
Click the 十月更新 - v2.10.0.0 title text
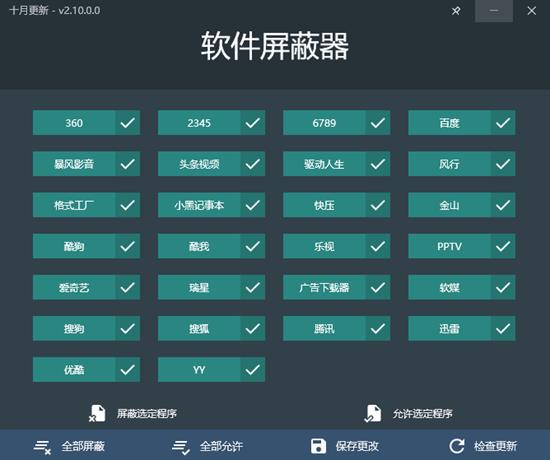coord(55,11)
